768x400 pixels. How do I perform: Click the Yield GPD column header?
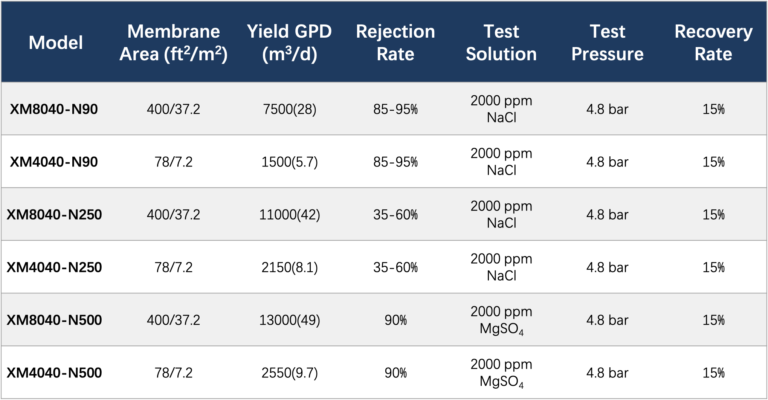pos(288,43)
